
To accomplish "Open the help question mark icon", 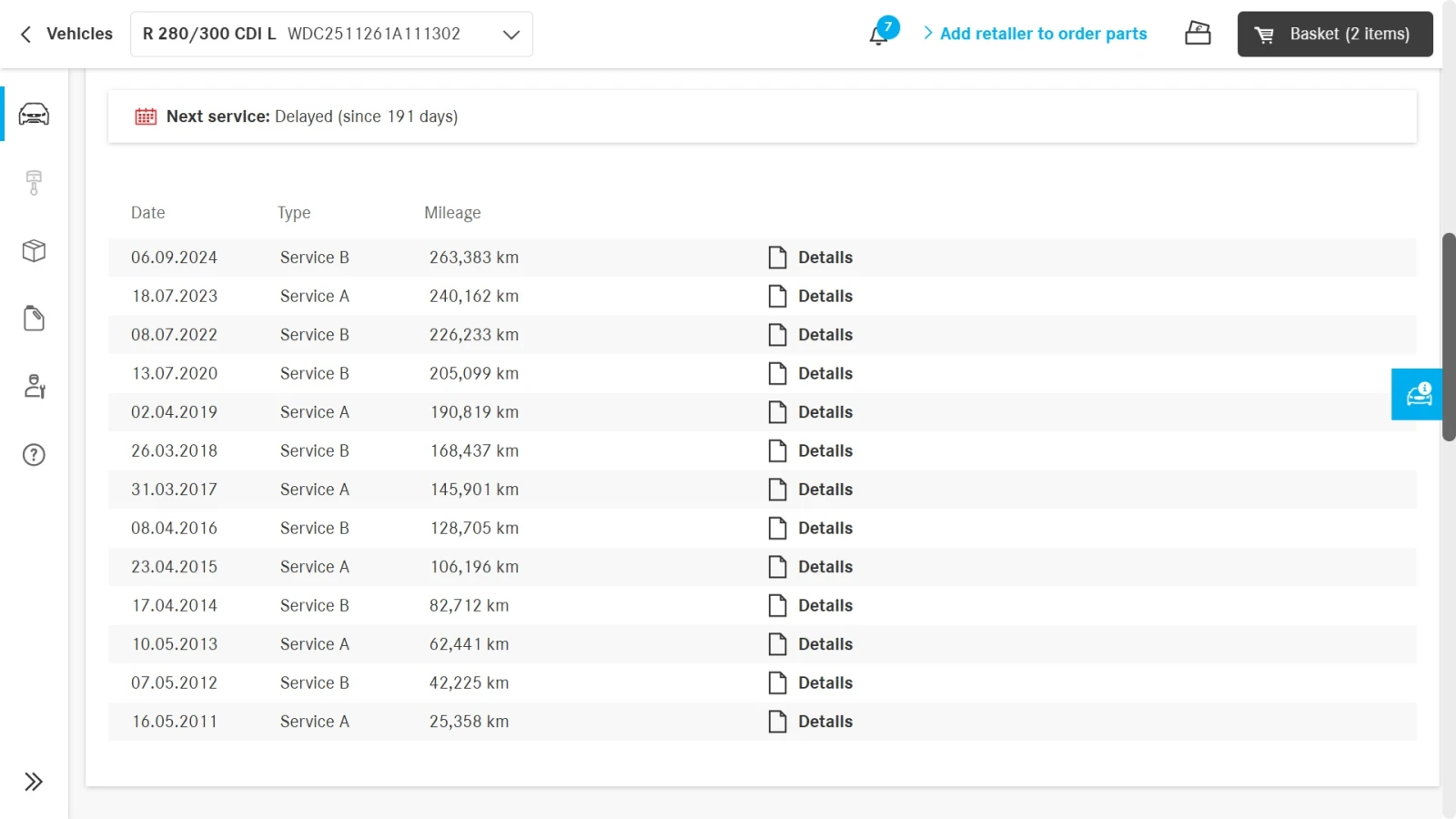I will click(34, 455).
